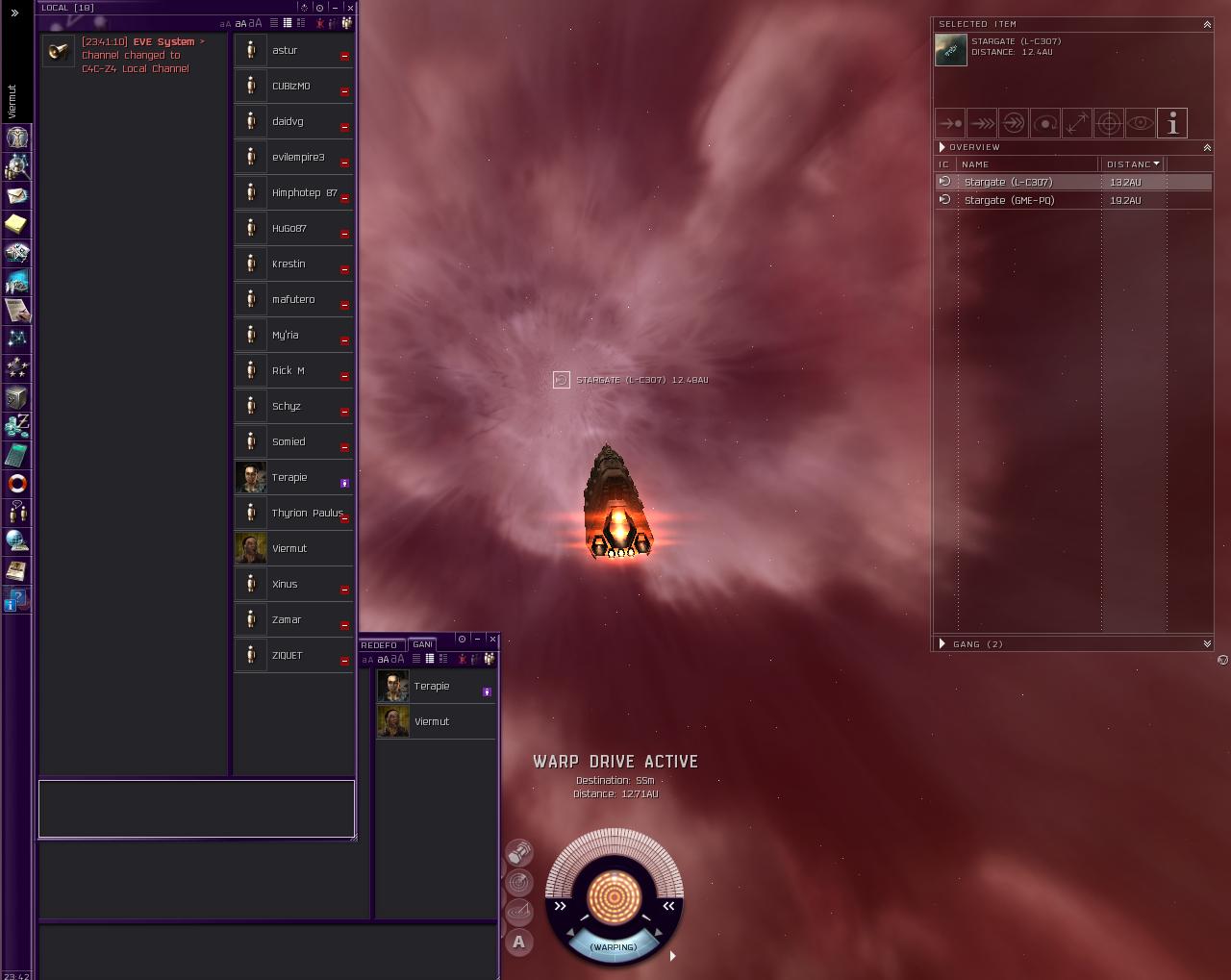Select smallest font size in Local window

point(225,24)
